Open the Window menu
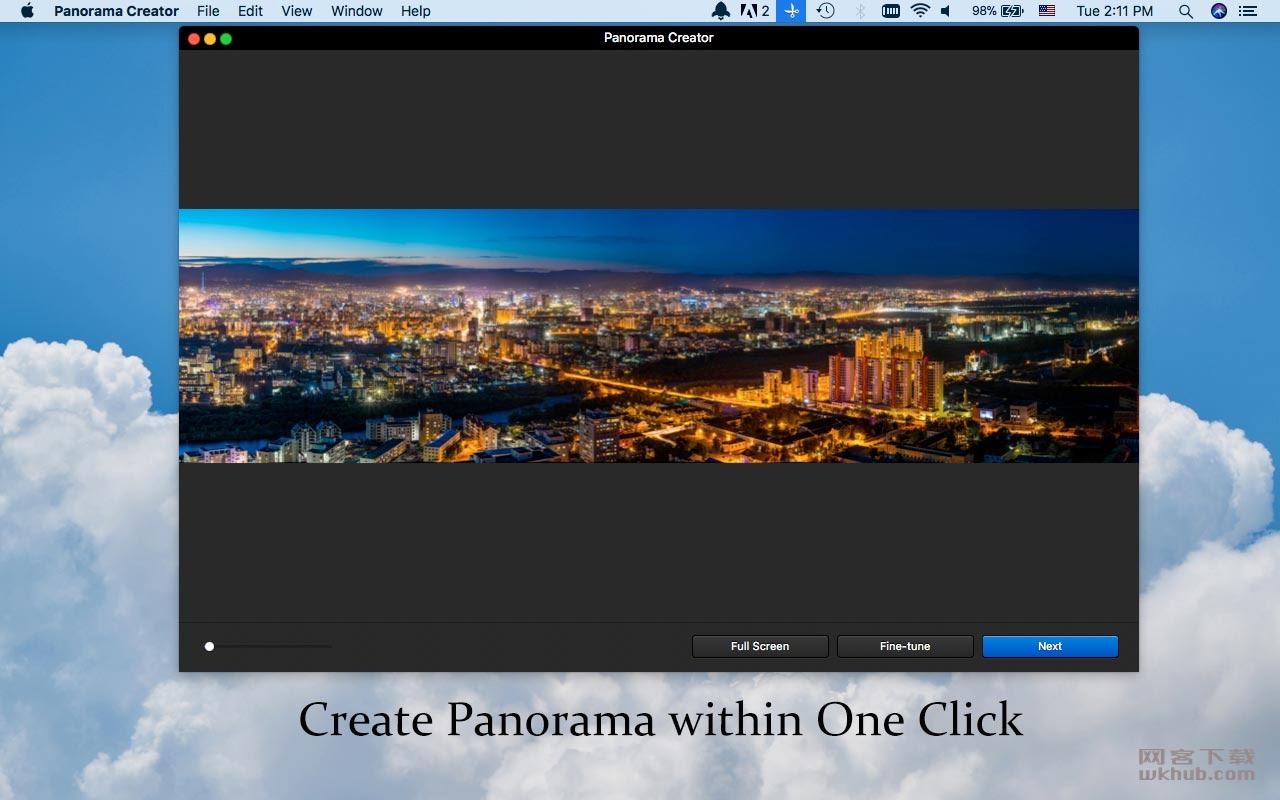Screen dimensions: 1280x800 click(357, 11)
